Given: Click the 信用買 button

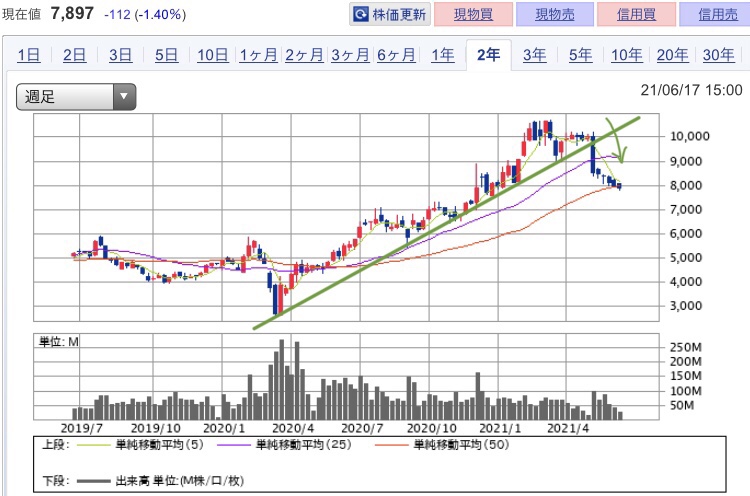Looking at the screenshot, I should tap(636, 14).
